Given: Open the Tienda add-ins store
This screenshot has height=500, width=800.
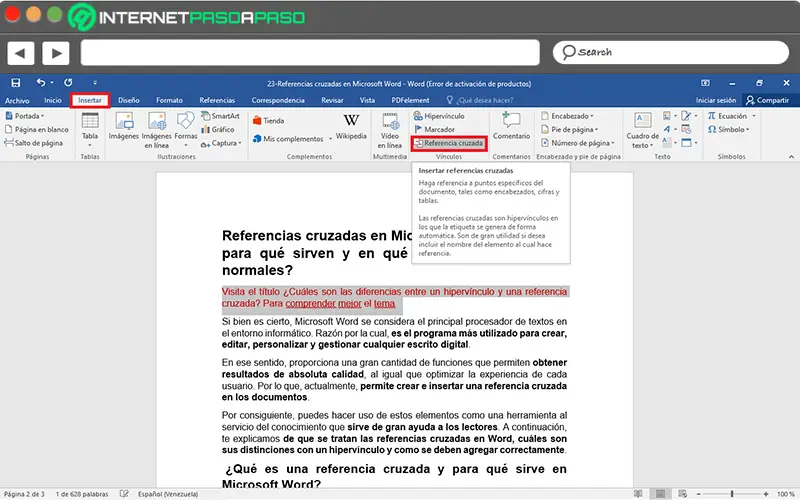Looking at the screenshot, I should tap(268, 121).
